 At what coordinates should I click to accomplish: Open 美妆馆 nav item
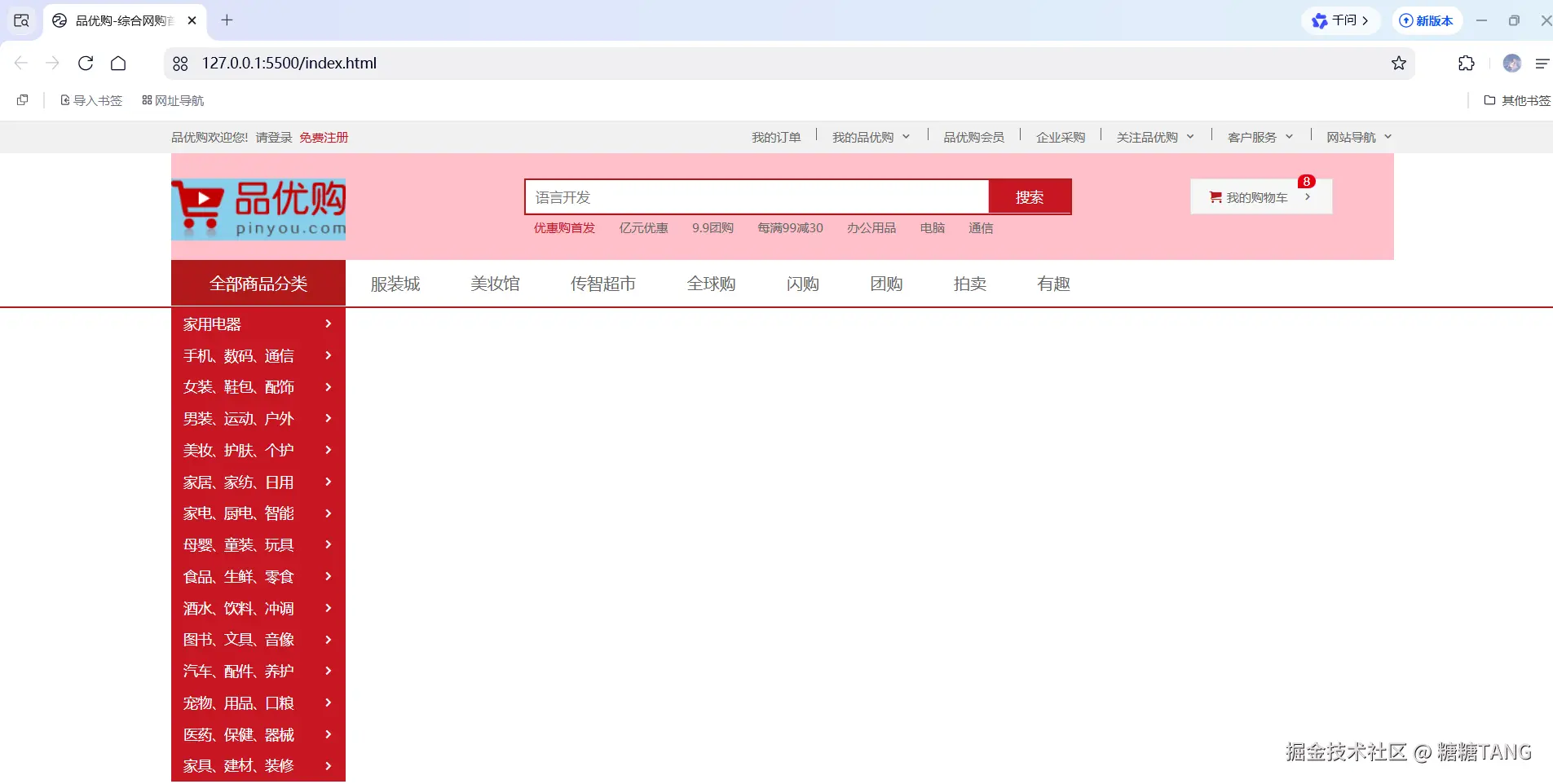pos(495,284)
